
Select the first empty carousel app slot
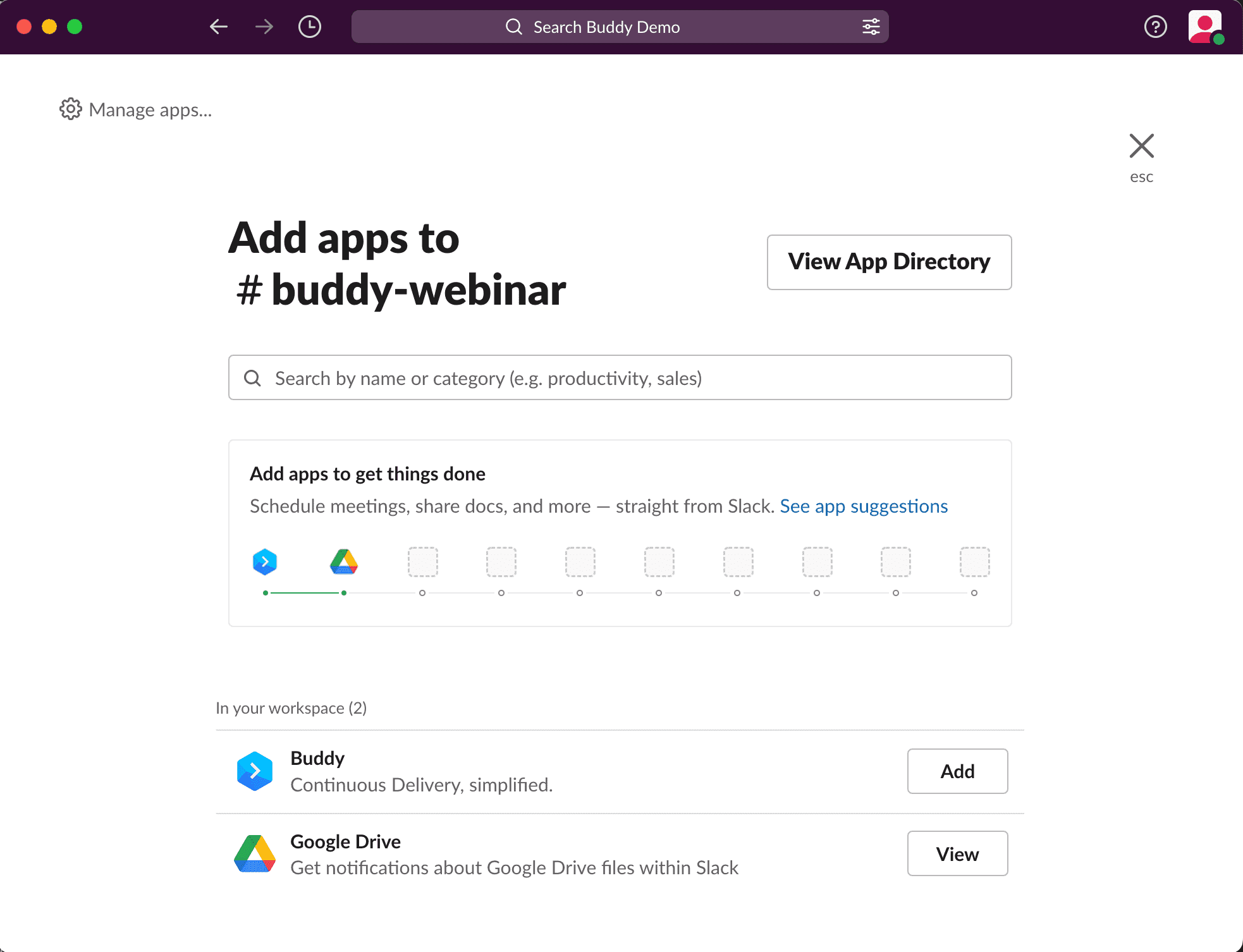point(422,561)
